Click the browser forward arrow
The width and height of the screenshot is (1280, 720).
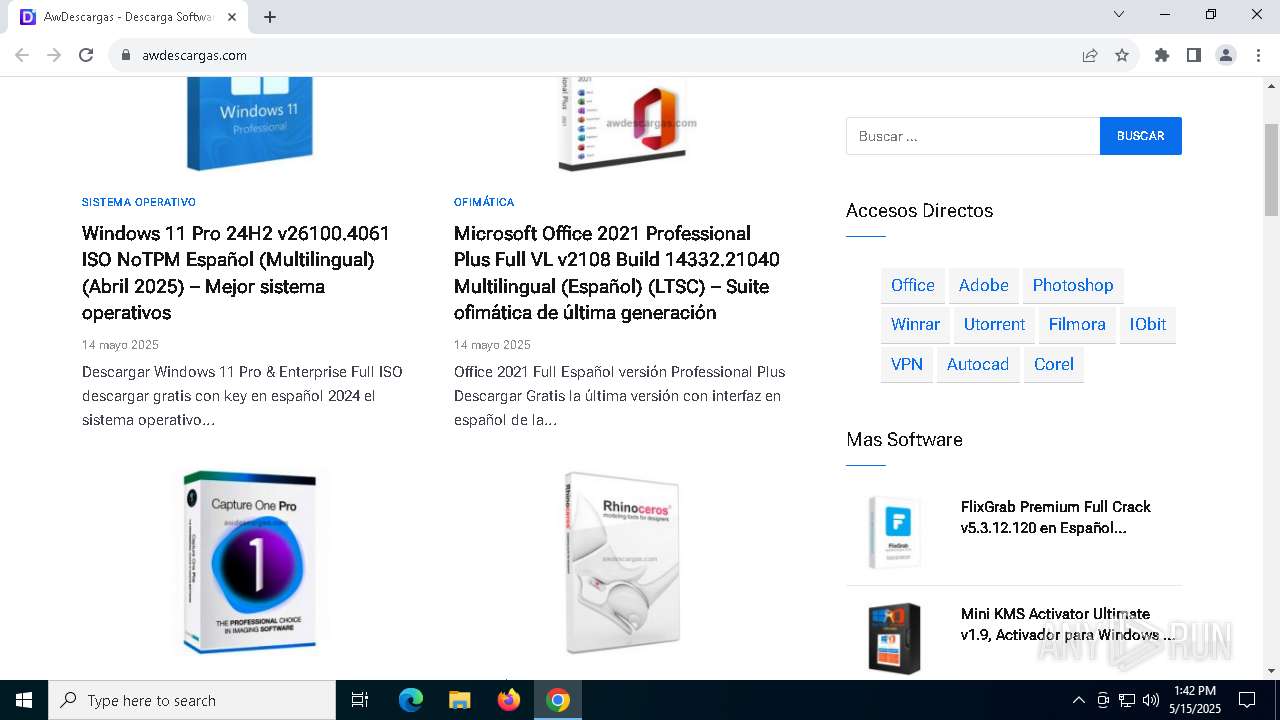(54, 55)
